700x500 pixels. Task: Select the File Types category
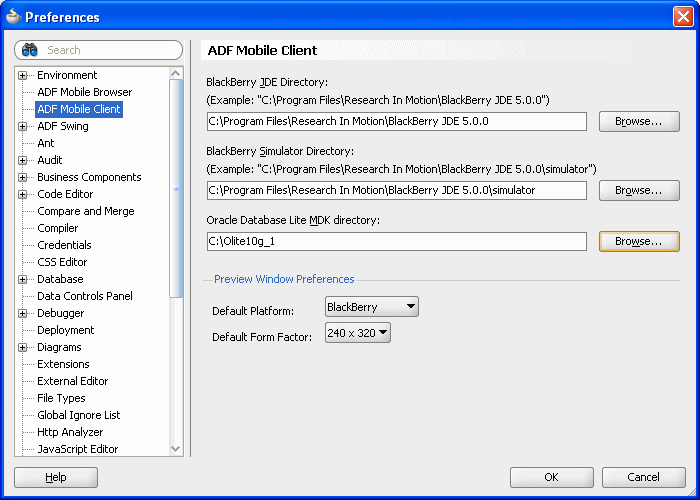61,398
